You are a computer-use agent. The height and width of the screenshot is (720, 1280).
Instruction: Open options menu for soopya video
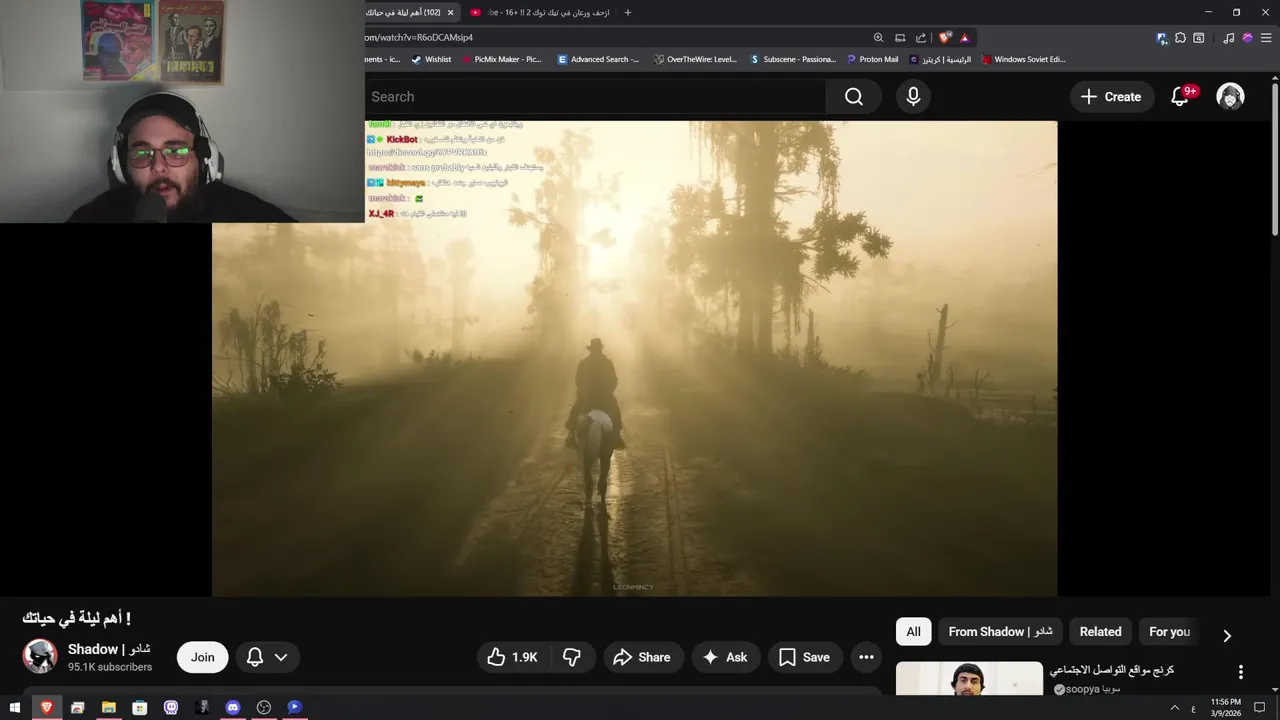click(x=1240, y=672)
